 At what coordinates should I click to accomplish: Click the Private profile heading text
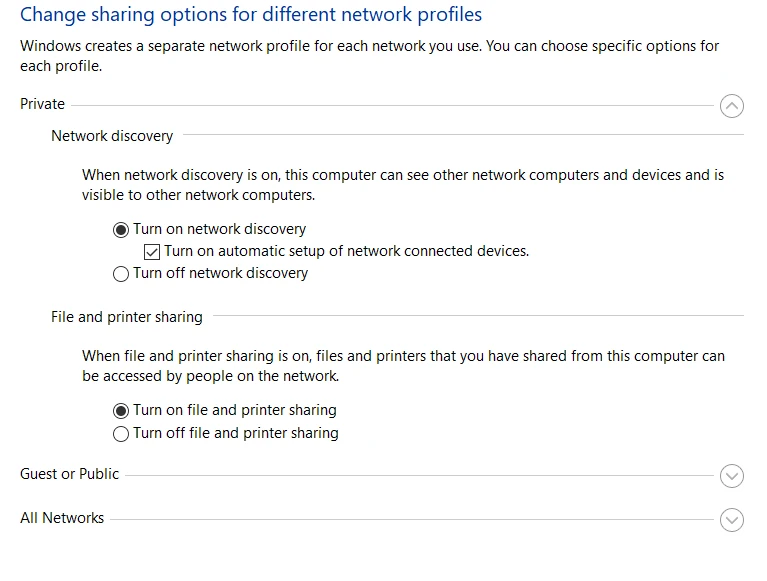pos(42,104)
